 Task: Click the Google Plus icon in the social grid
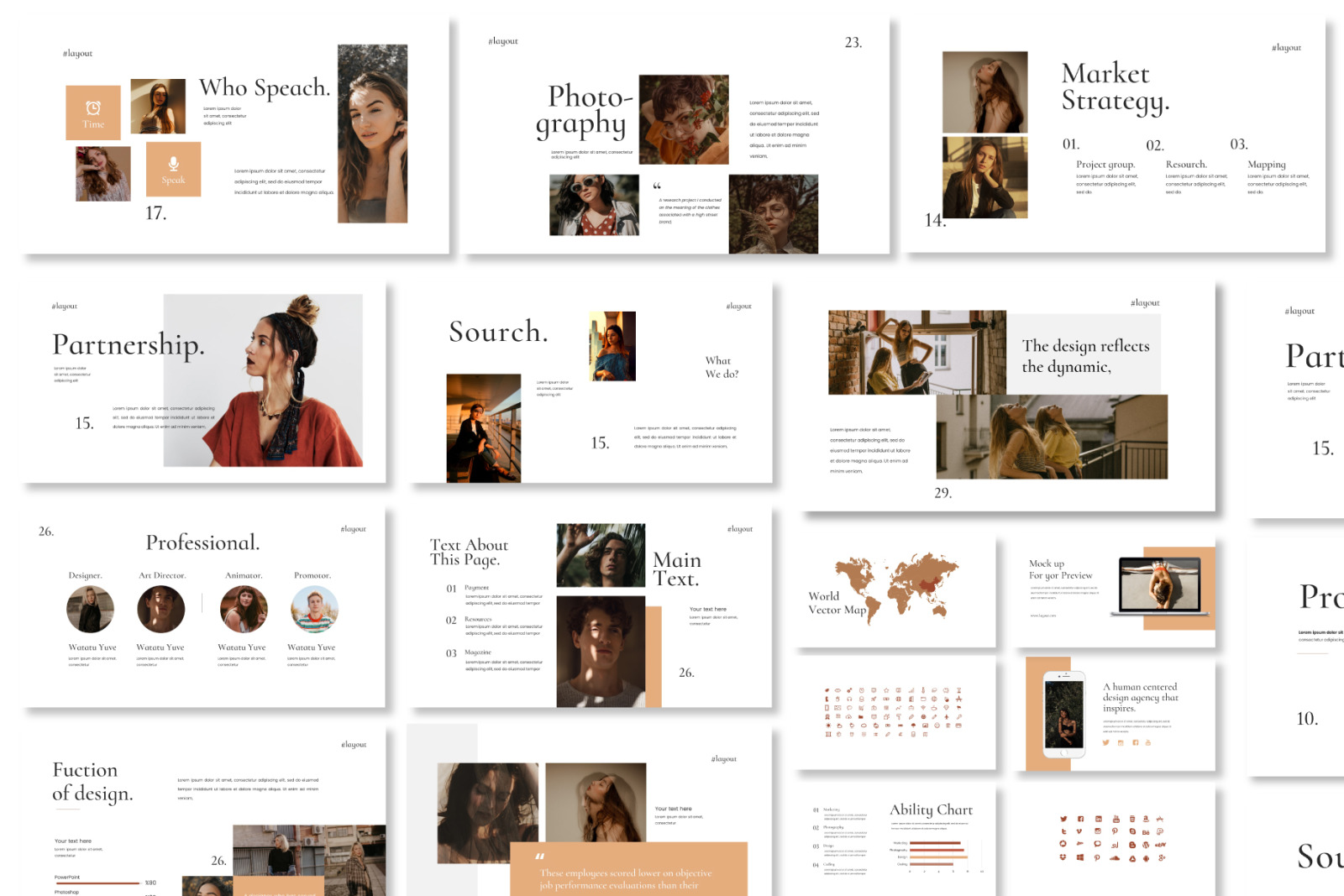pos(1162,857)
